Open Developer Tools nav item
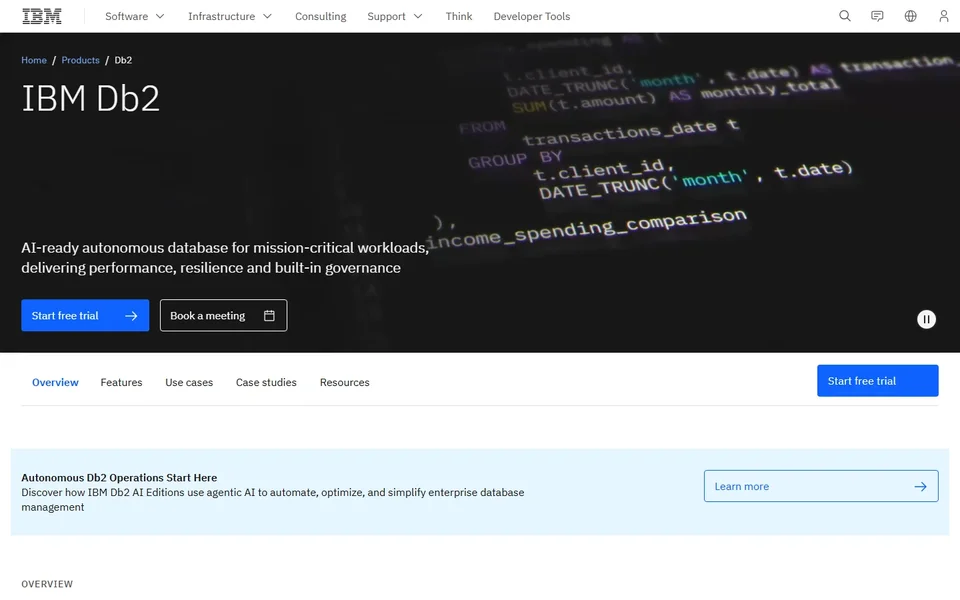Screen dimensions: 960x600 point(531,17)
